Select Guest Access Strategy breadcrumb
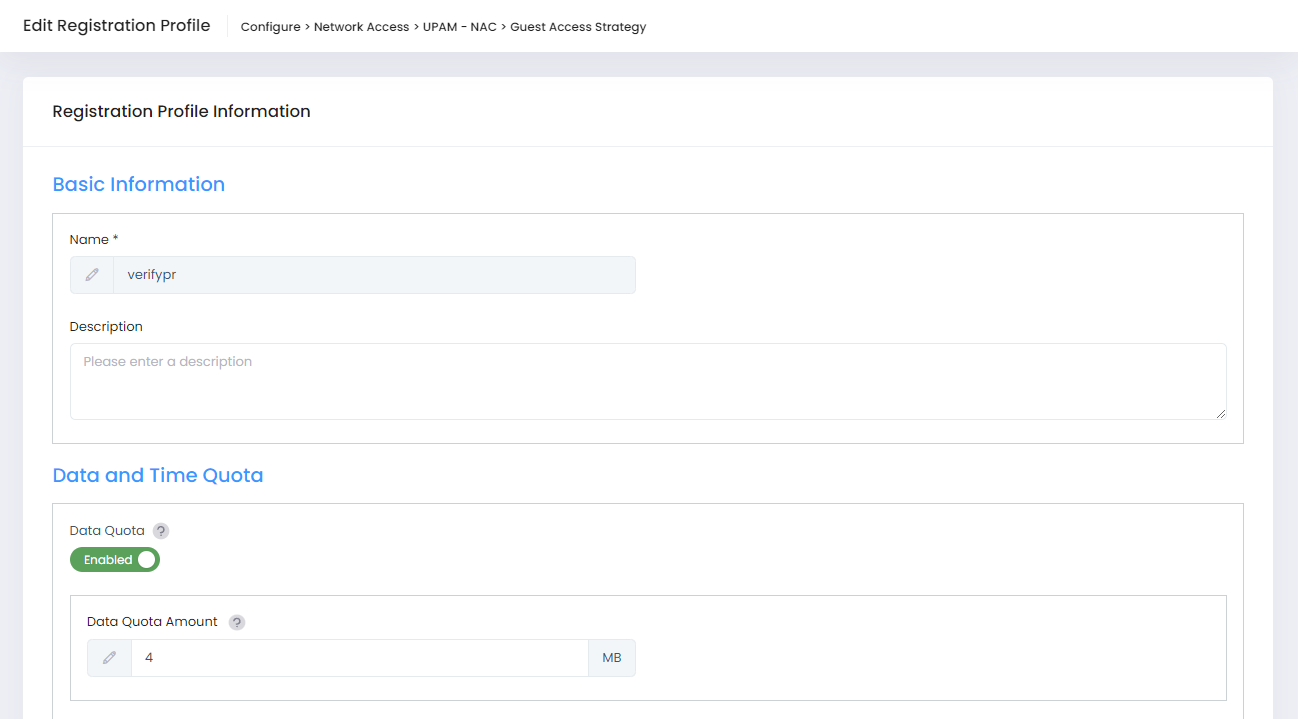 tap(578, 27)
